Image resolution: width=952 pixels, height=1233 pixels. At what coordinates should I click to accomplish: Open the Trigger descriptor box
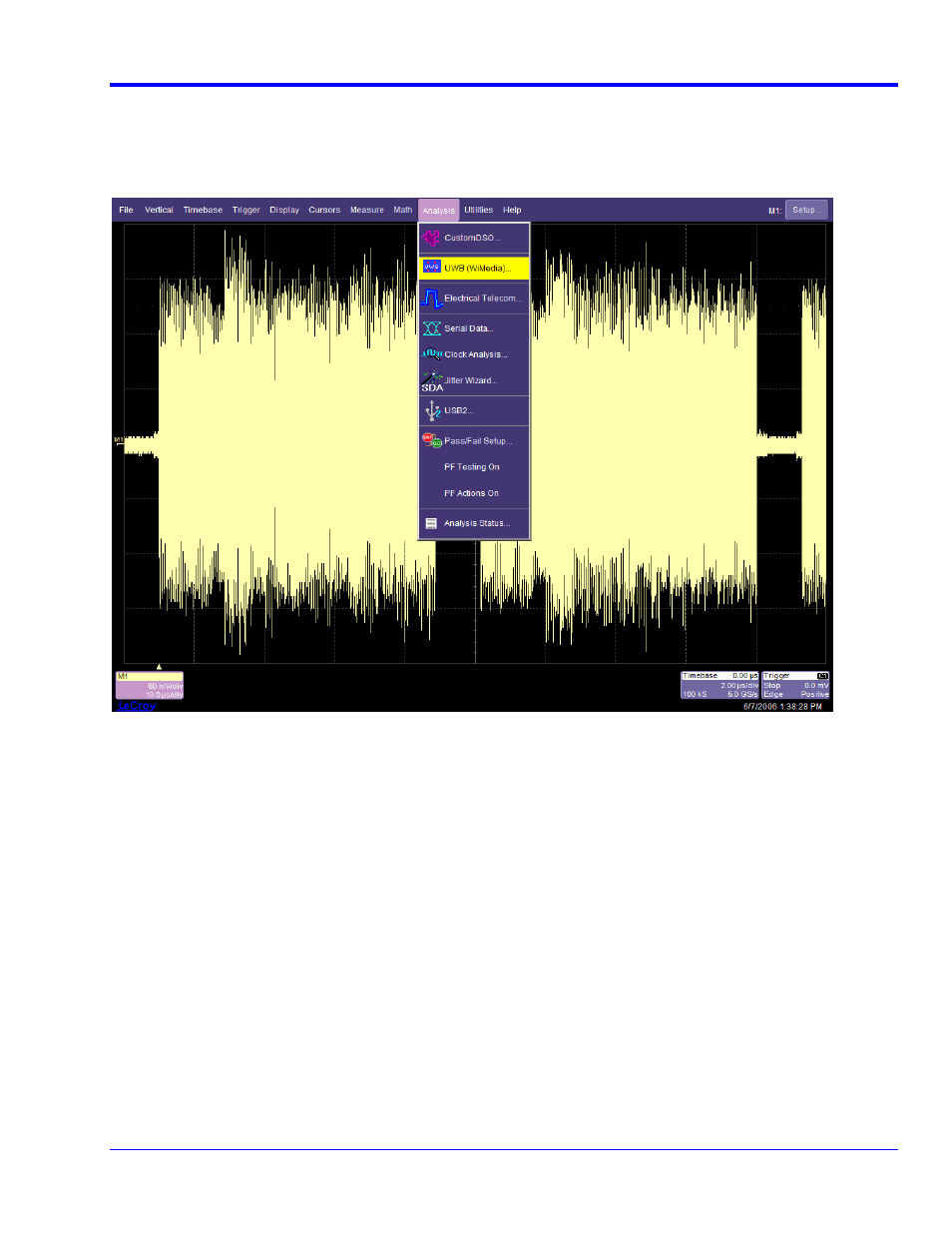point(795,685)
